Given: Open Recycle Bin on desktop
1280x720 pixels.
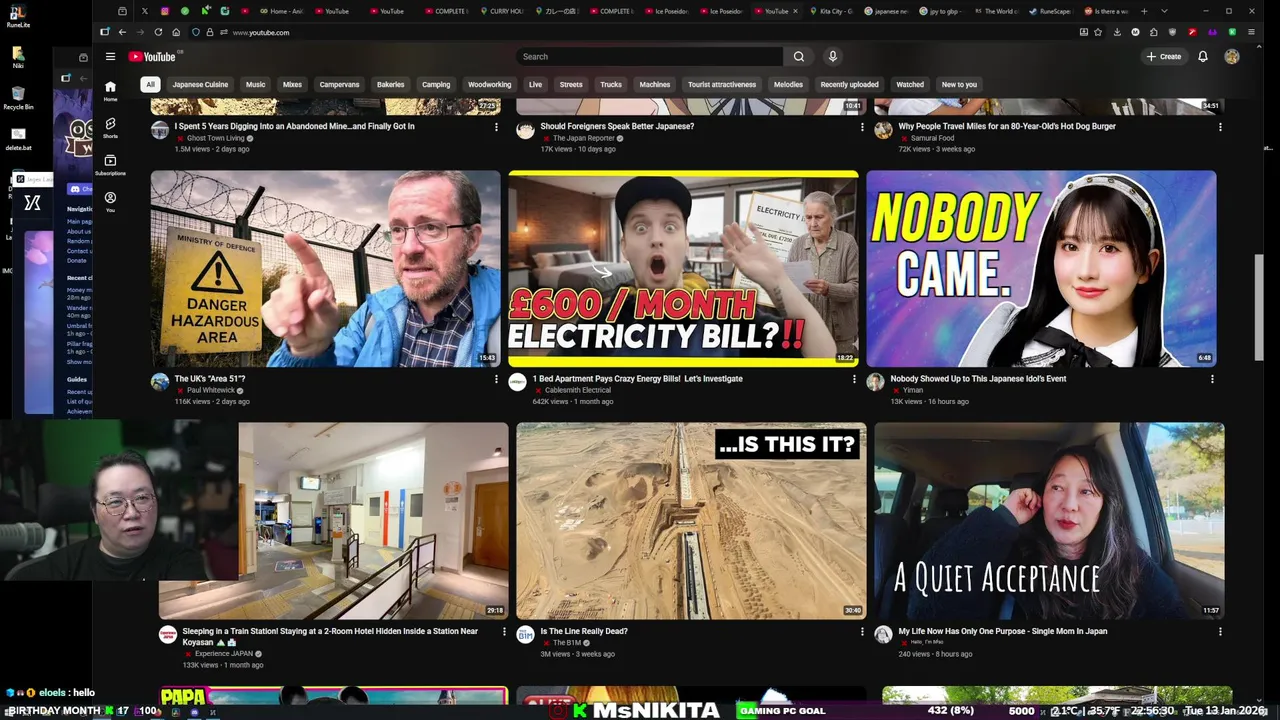Looking at the screenshot, I should (18, 98).
